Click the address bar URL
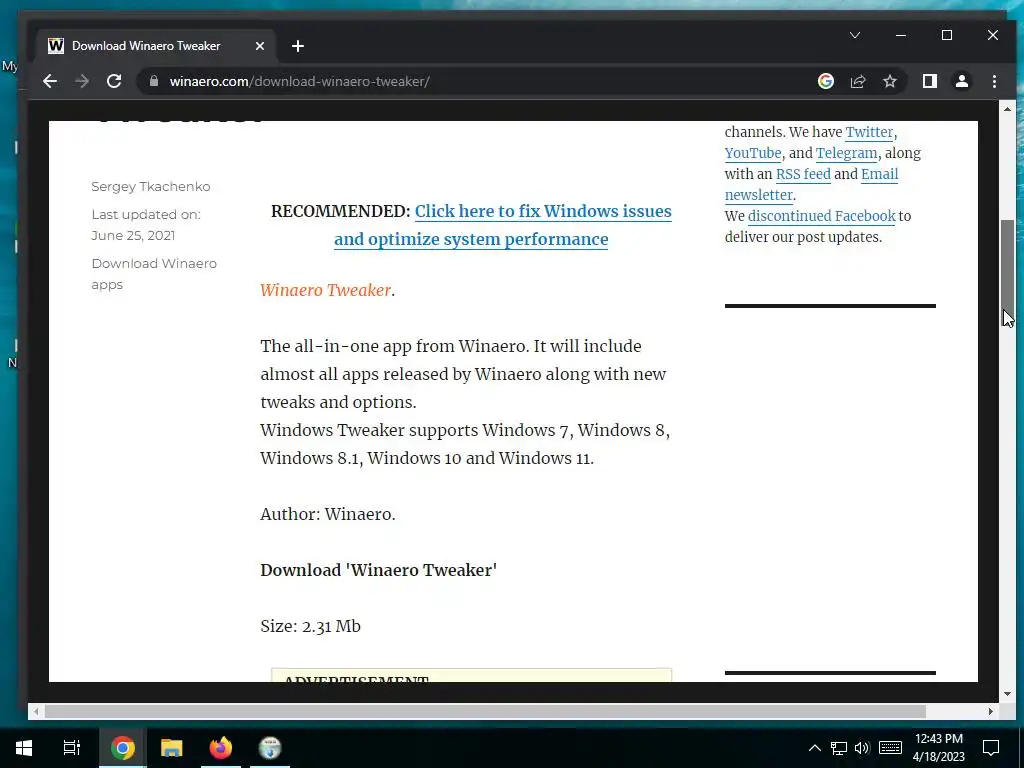1024x768 pixels. (299, 81)
